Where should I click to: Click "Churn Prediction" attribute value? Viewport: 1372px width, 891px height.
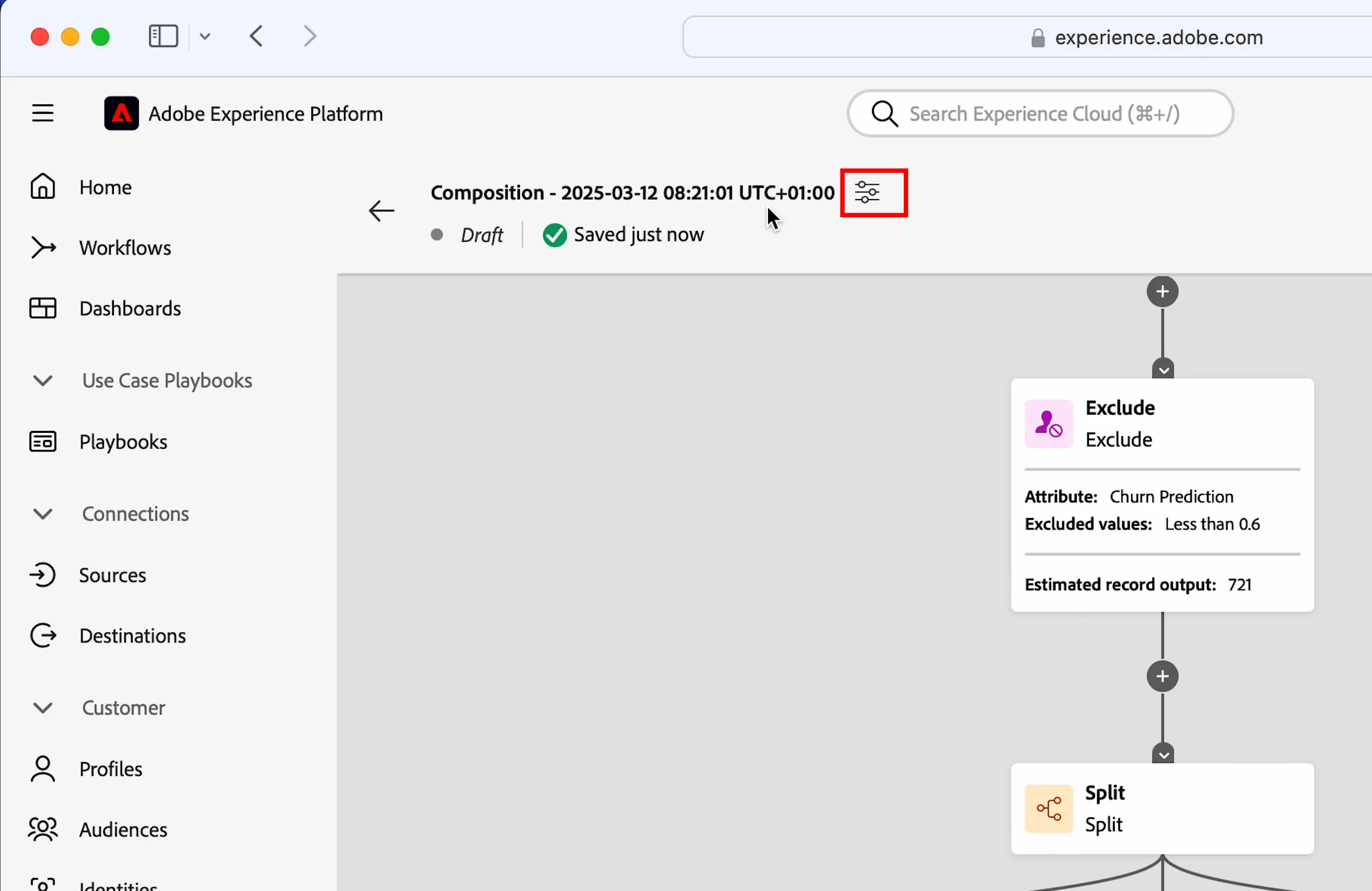pos(1171,496)
